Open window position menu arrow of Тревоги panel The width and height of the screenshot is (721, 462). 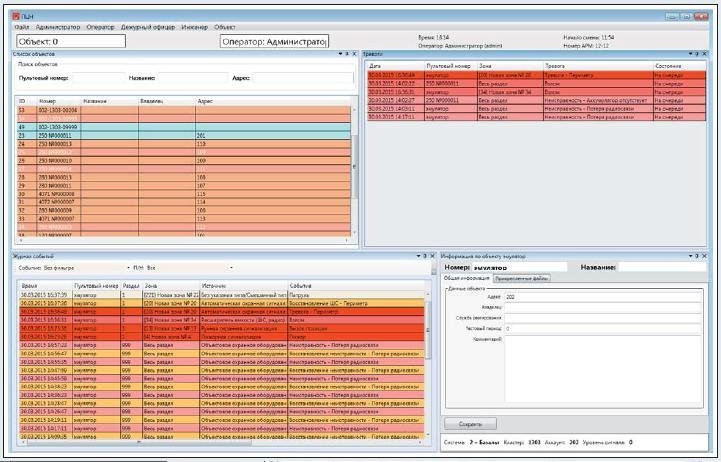coord(689,53)
